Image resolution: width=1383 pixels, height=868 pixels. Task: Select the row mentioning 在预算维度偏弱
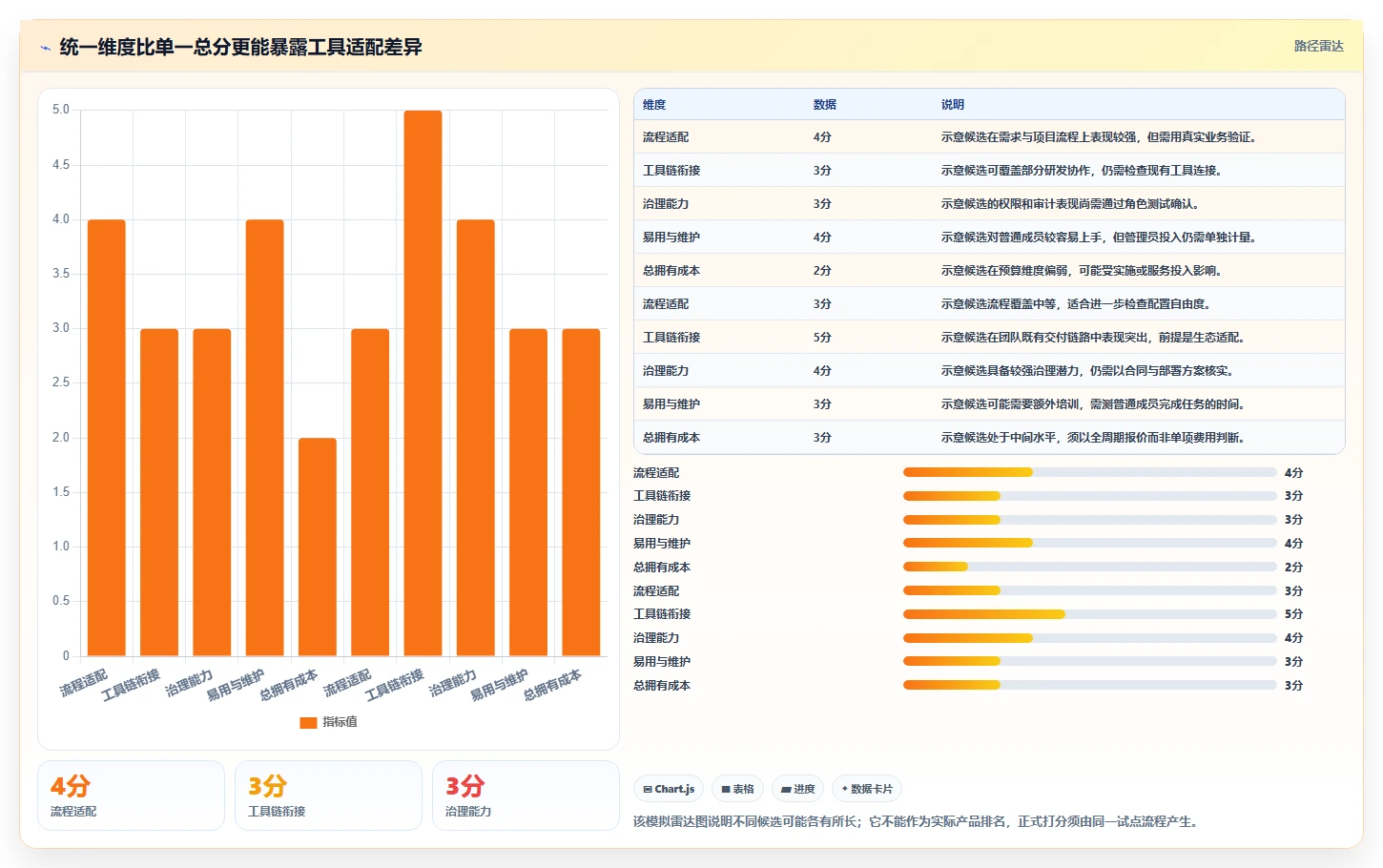[x=989, y=271]
